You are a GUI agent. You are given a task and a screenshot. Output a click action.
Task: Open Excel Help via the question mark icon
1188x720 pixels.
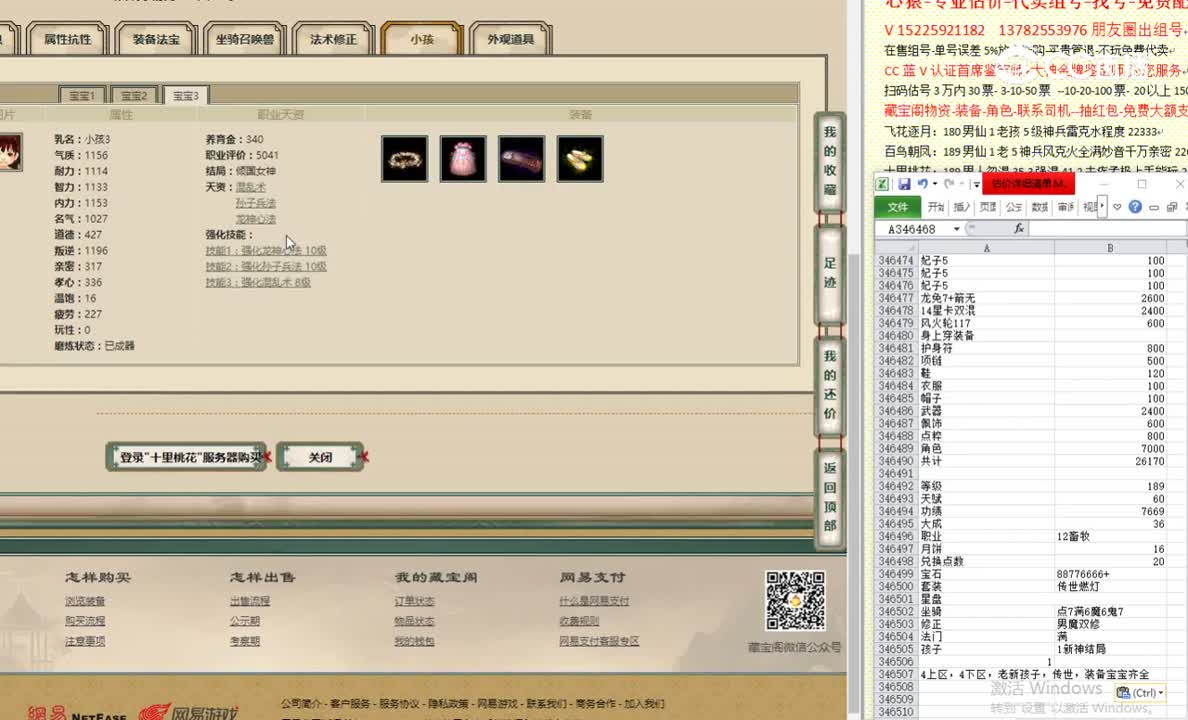tap(1135, 207)
